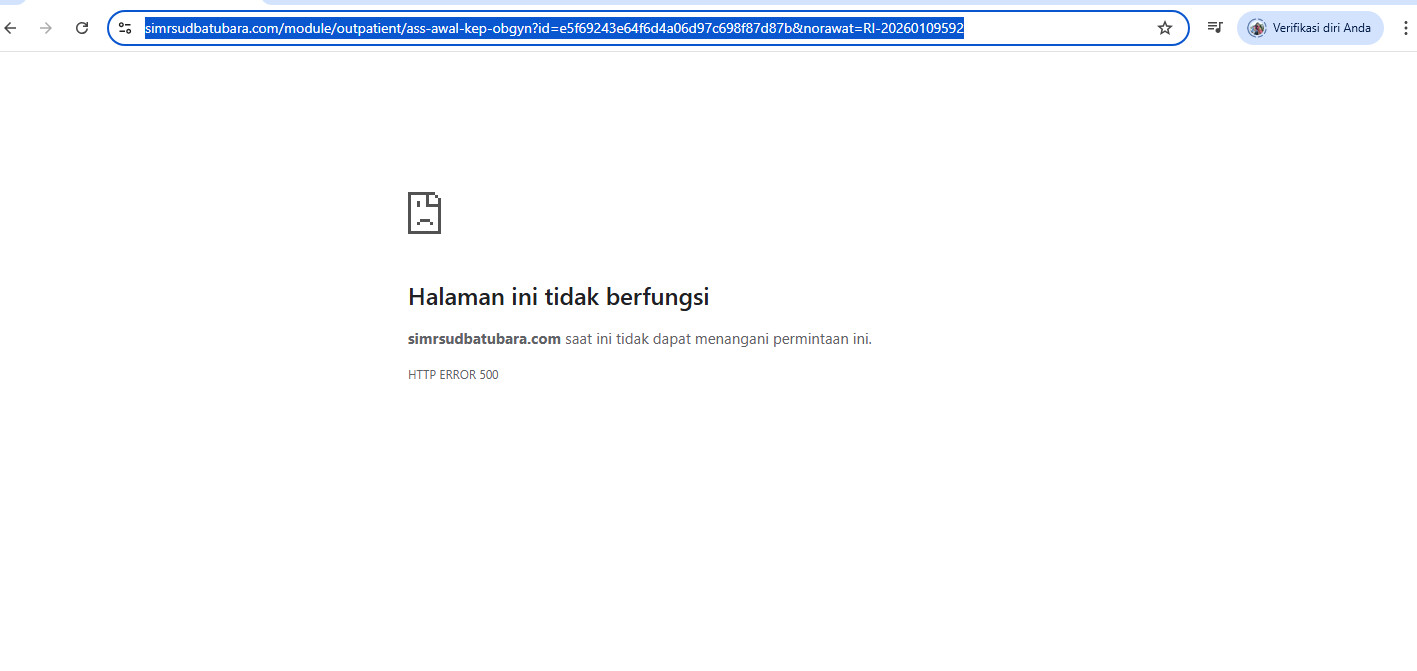
Task: Click the "Halaman ini tidak berfungsi" heading
Action: tap(559, 297)
